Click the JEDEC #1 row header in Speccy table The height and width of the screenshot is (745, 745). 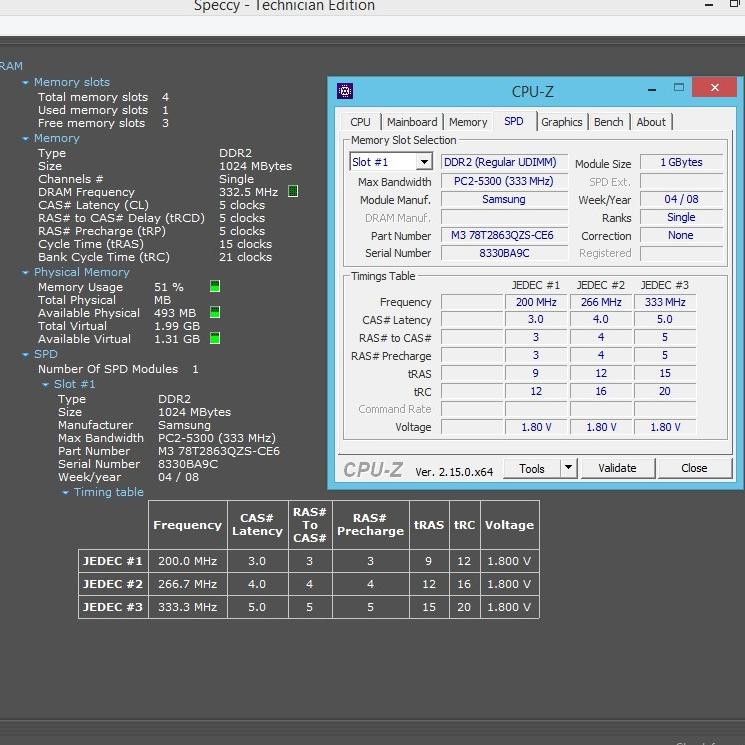[113, 561]
